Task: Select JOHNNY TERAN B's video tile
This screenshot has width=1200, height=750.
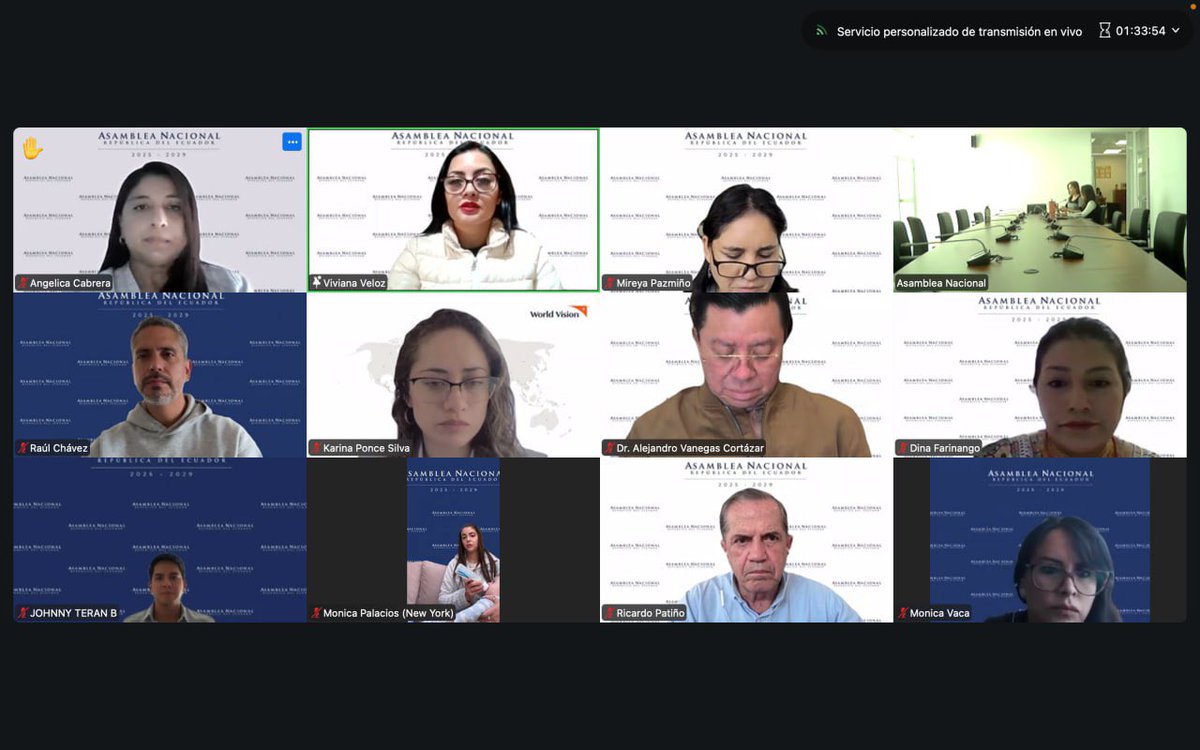Action: point(160,540)
